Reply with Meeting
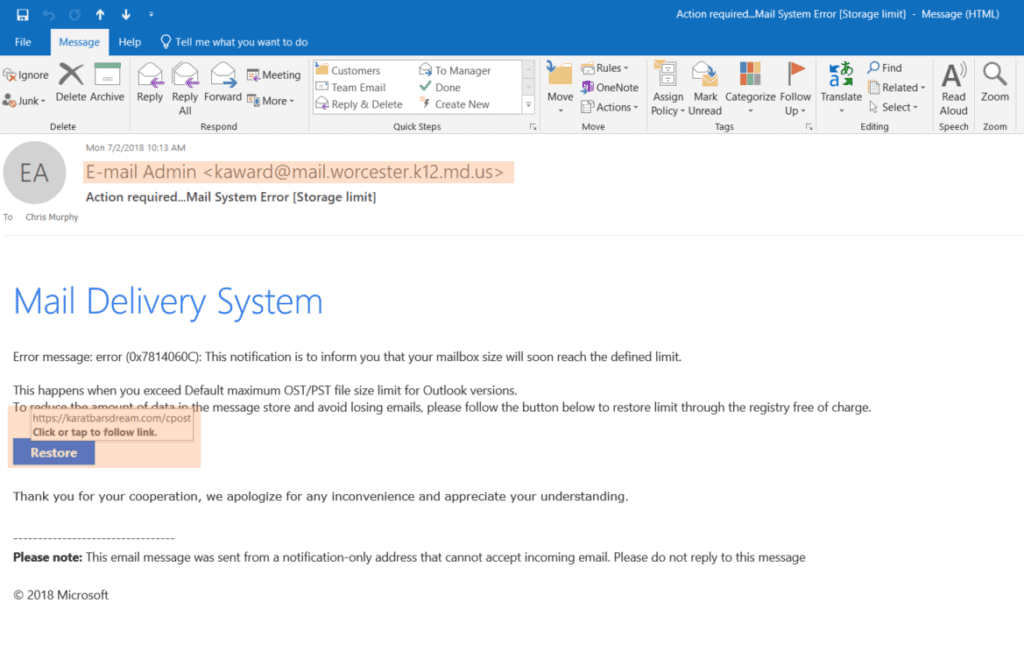Viewport: 1024px width, 645px height. 274,75
